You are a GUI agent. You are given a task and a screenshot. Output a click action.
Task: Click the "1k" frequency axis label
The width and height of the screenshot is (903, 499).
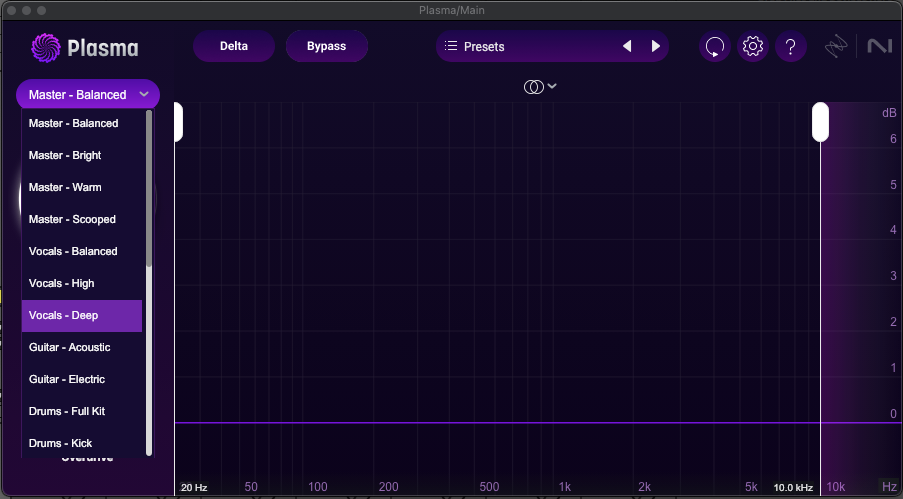pos(564,487)
